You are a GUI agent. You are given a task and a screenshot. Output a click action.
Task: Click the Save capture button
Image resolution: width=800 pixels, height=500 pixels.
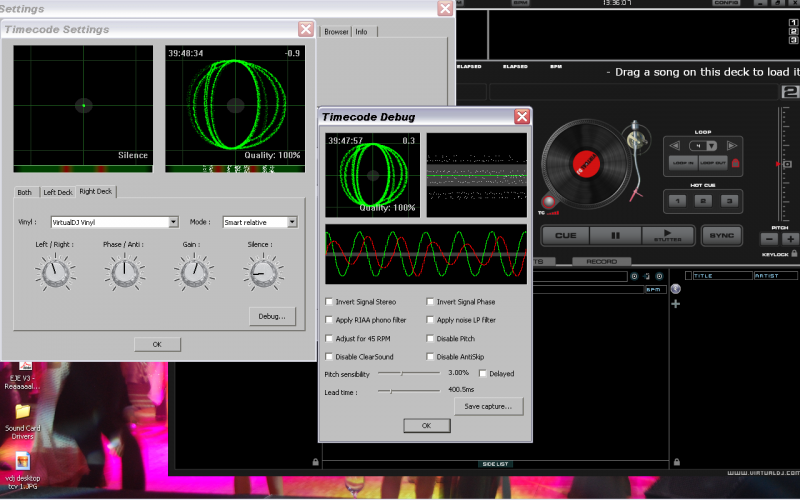tap(488, 406)
